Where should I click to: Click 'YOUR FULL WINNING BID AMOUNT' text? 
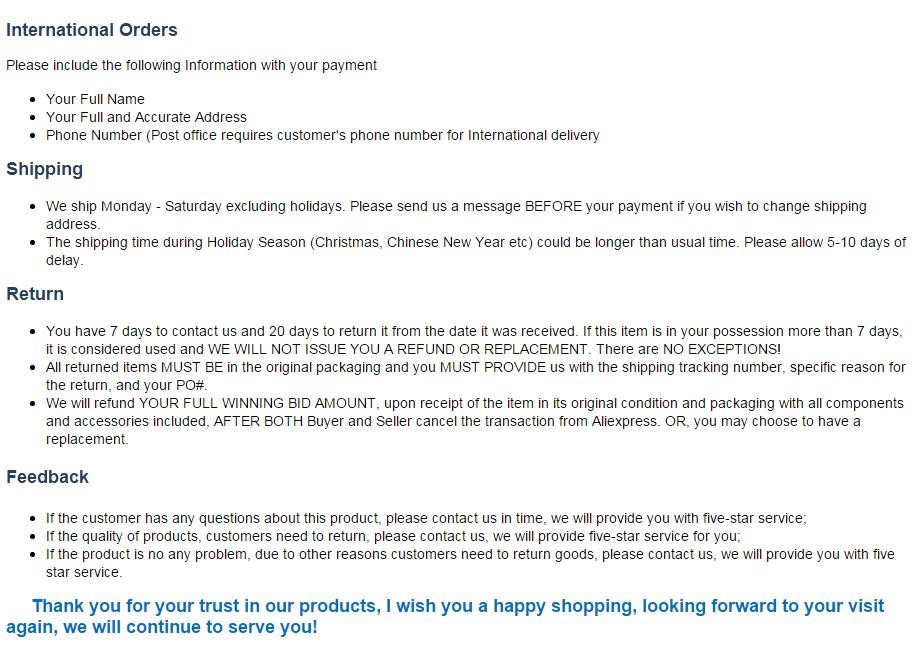click(x=258, y=403)
